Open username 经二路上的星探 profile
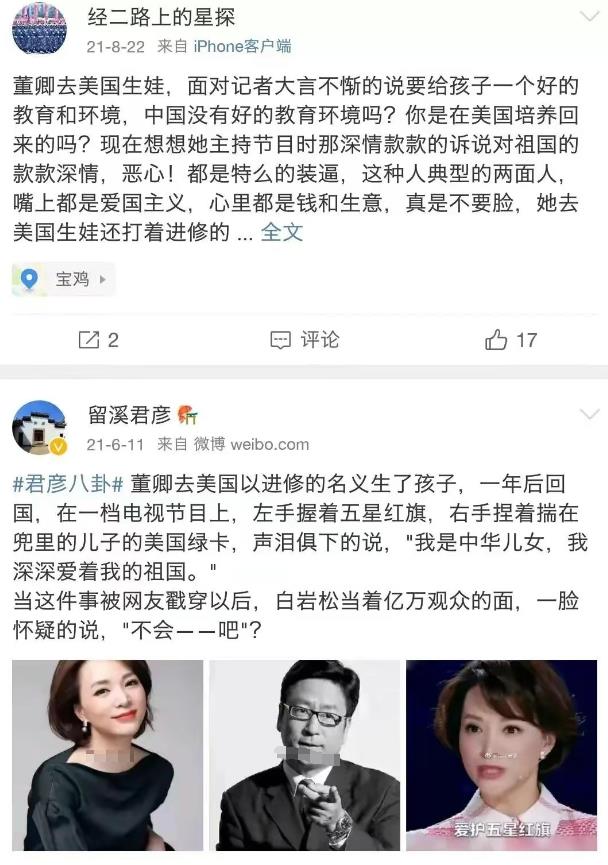Screen dimensions: 608x865 (161, 17)
